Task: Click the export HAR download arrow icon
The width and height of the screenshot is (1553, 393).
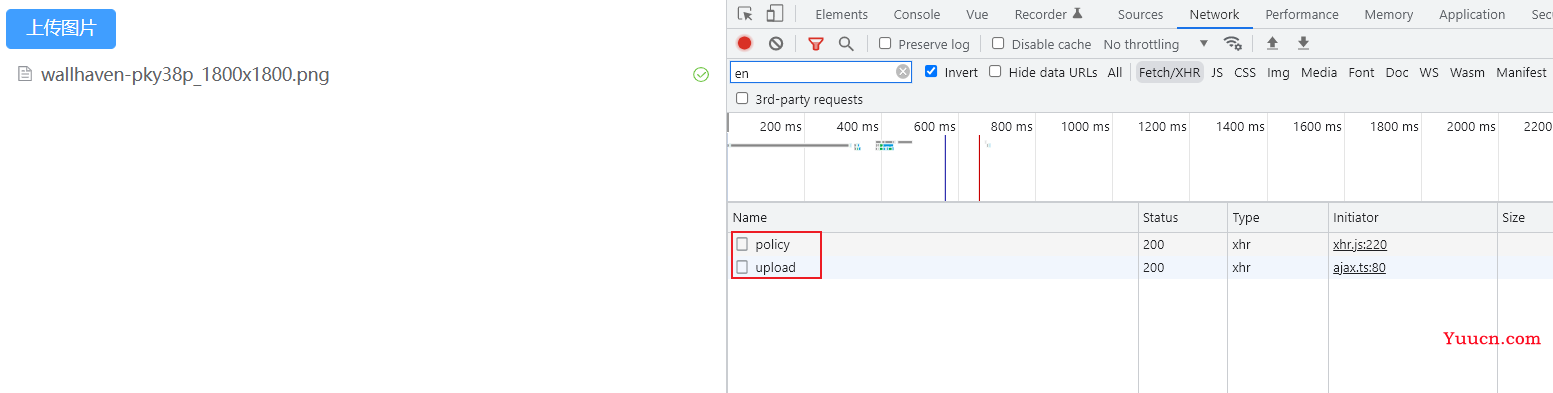Action: tap(1303, 43)
